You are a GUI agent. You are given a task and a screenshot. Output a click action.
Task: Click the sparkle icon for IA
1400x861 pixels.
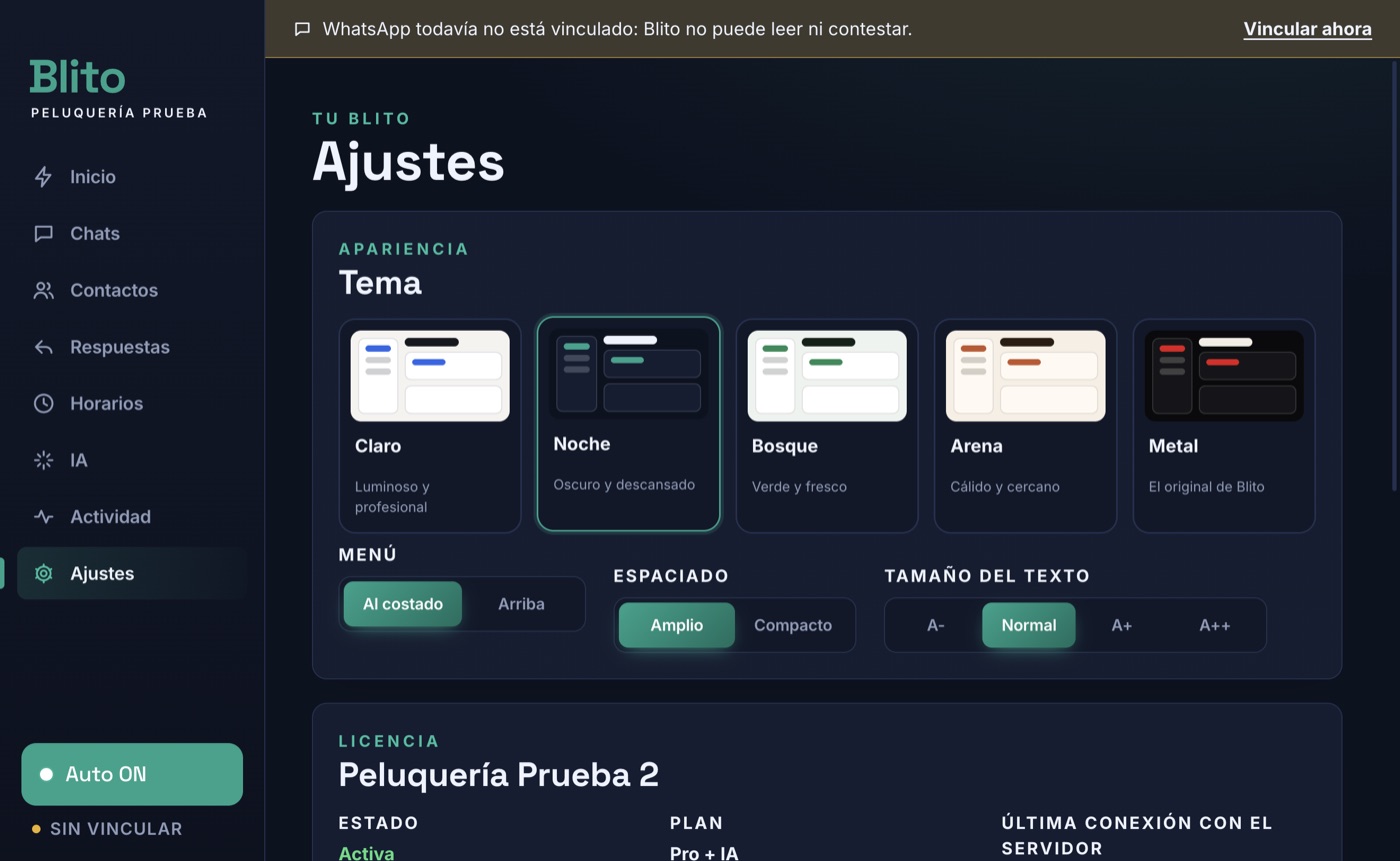[x=43, y=460]
